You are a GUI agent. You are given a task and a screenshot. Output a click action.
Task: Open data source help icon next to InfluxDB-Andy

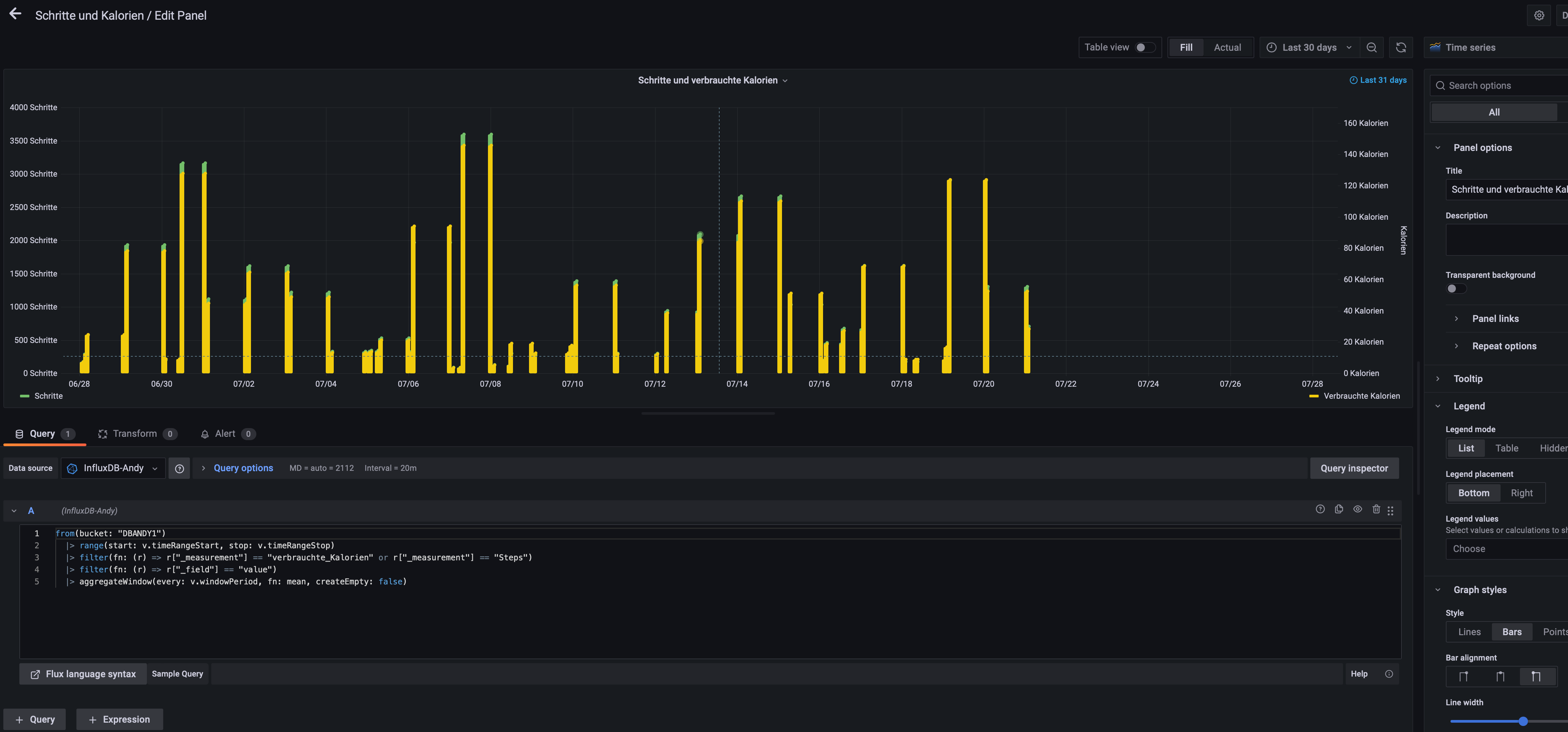179,468
